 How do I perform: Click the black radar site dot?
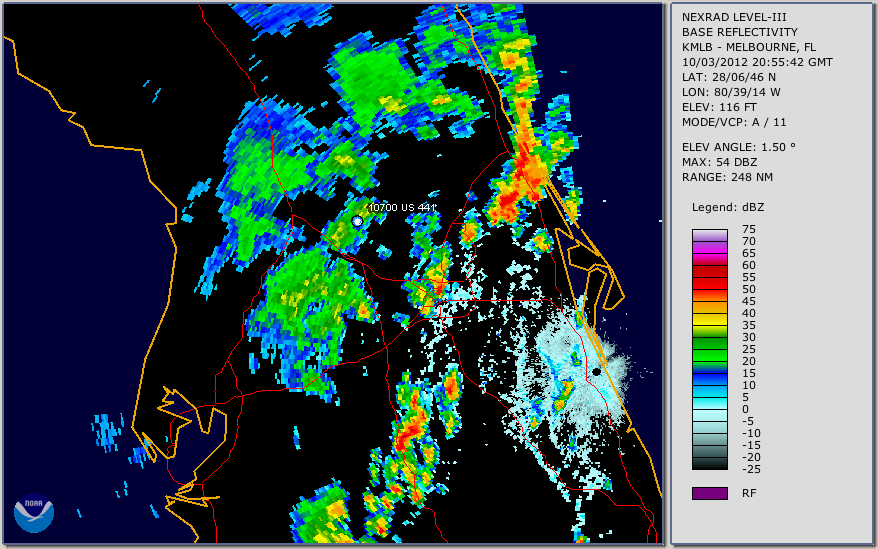point(597,372)
